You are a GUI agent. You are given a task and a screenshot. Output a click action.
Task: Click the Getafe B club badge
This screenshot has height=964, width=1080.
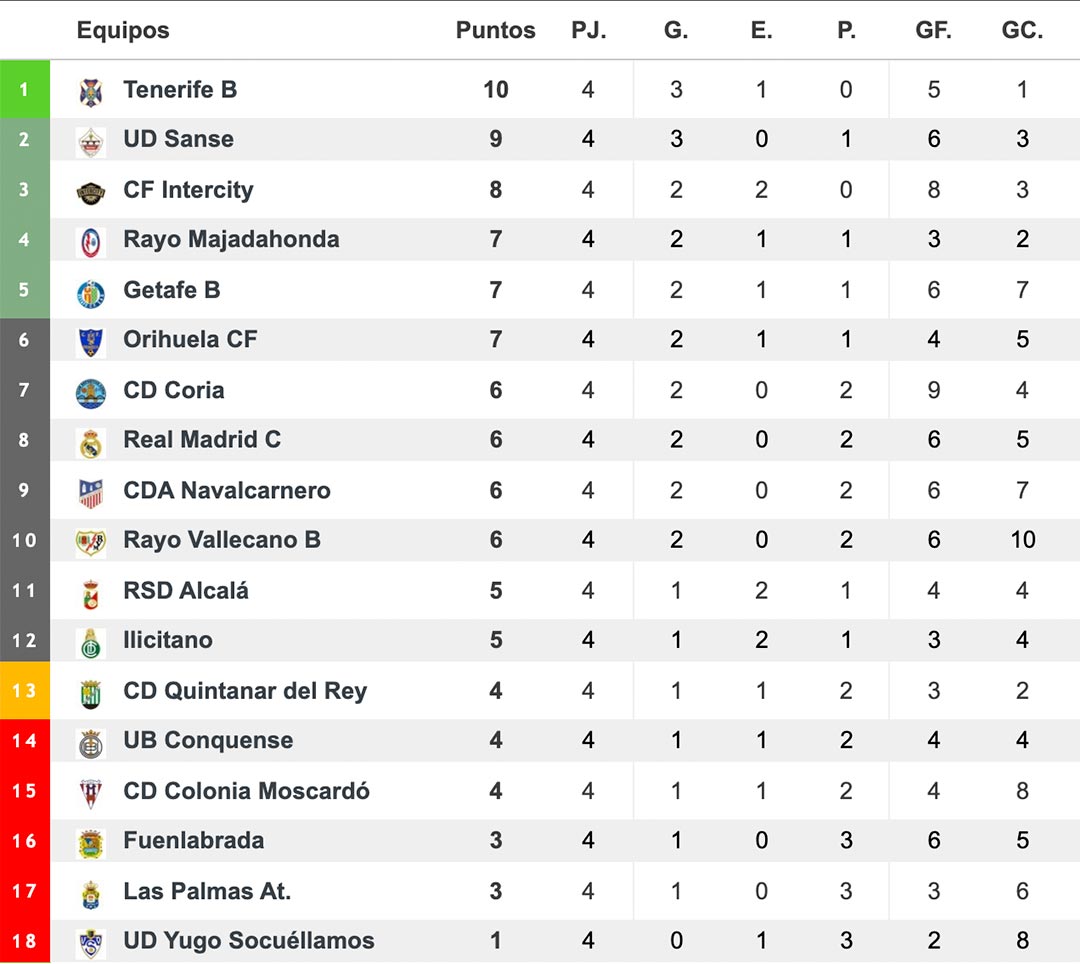click(90, 293)
